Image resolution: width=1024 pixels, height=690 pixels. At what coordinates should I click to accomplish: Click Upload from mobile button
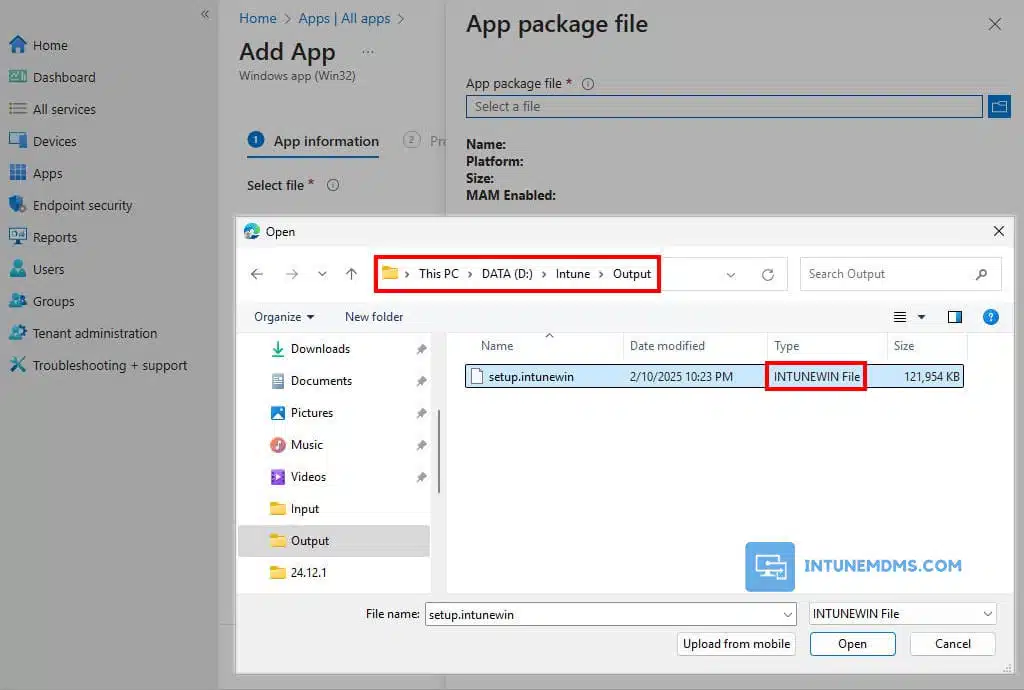[736, 644]
